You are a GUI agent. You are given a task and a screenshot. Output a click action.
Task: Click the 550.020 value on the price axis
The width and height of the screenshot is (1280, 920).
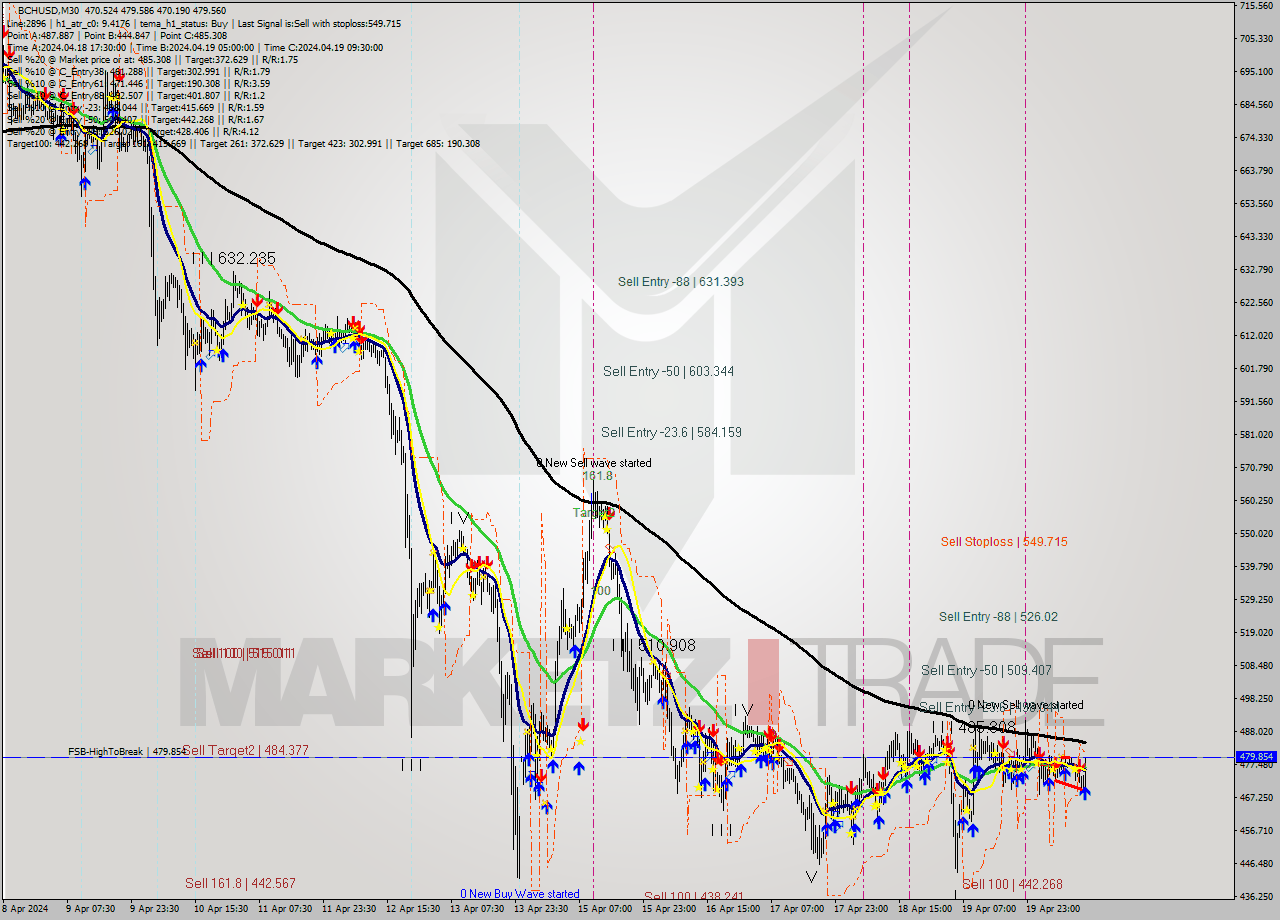[x=1257, y=533]
